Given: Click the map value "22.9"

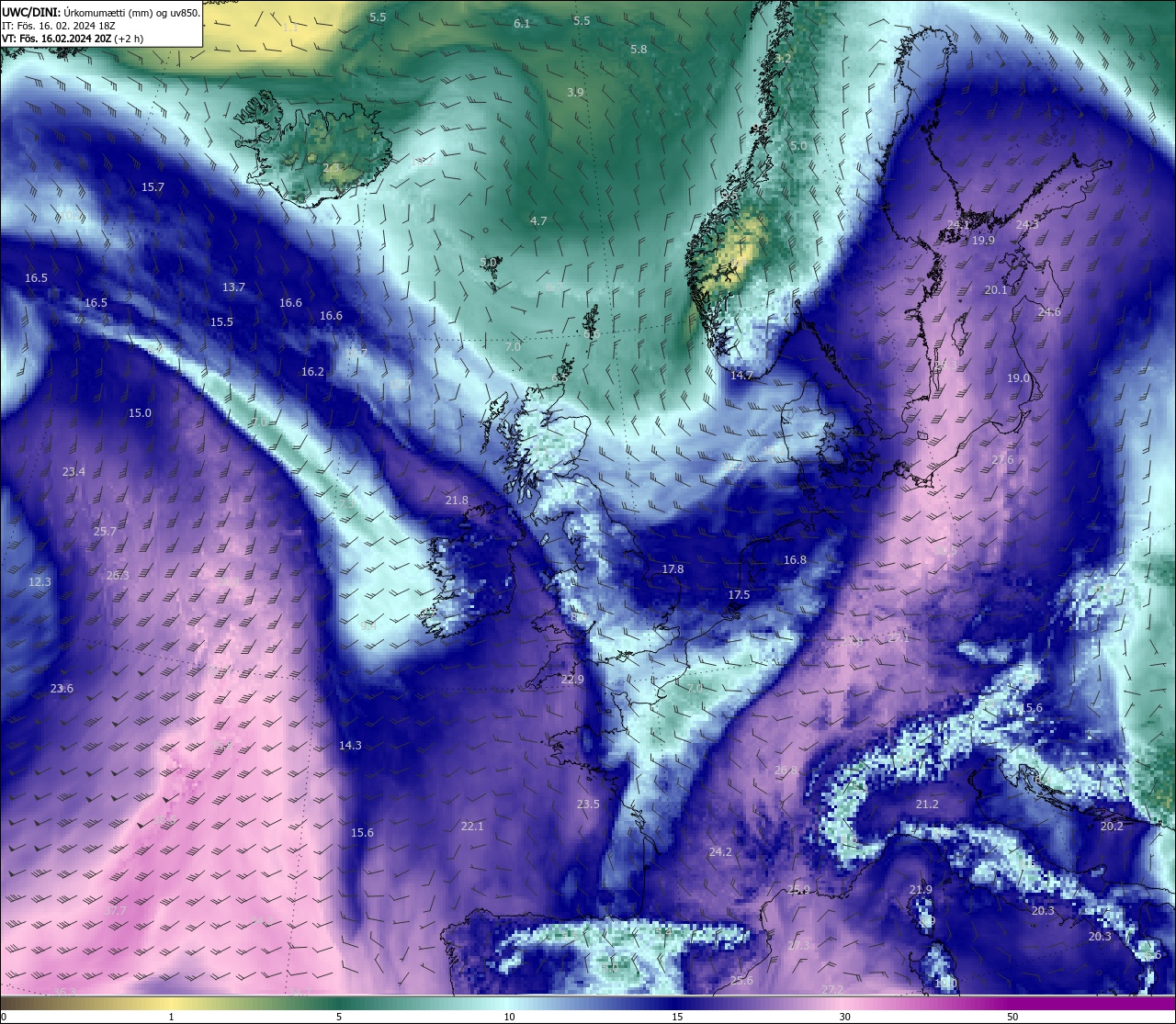Looking at the screenshot, I should click(x=572, y=680).
